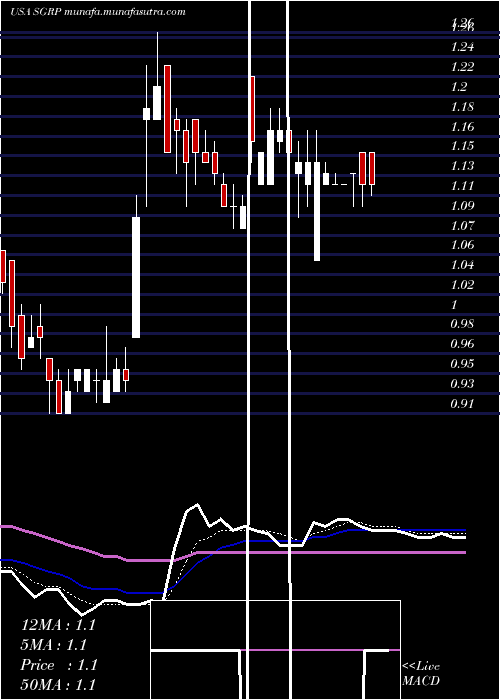Open the <<Live MACD link
The height and width of the screenshot is (700, 500).
421,673
